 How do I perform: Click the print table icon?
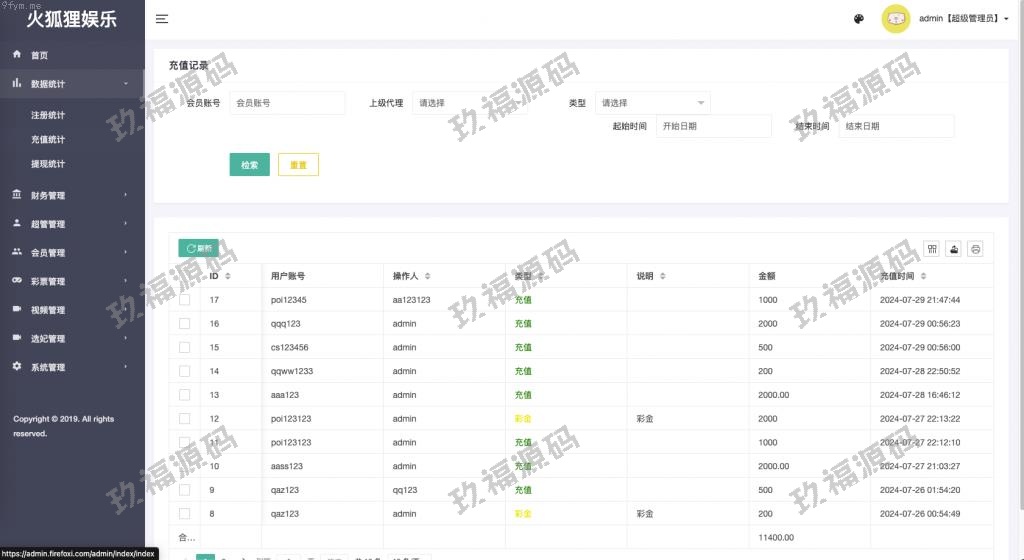976,249
